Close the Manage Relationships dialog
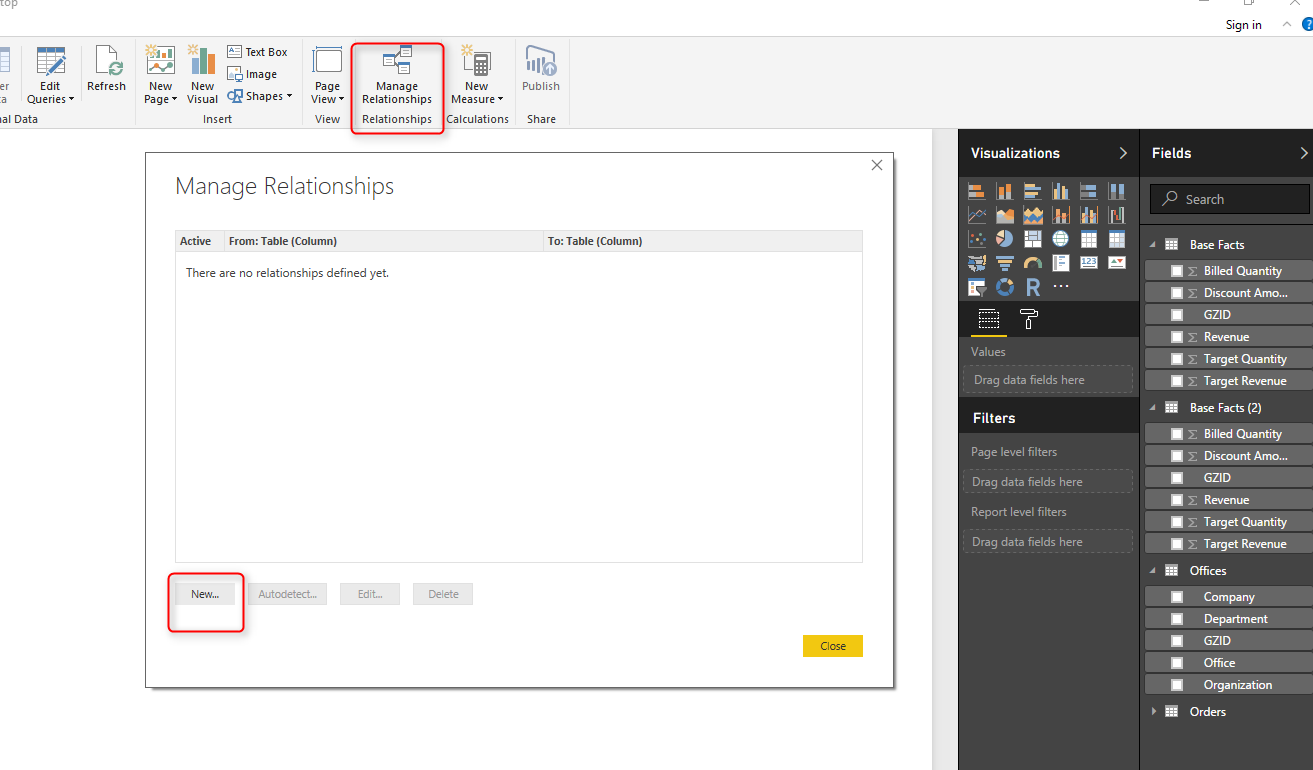1313x770 pixels. [x=832, y=645]
